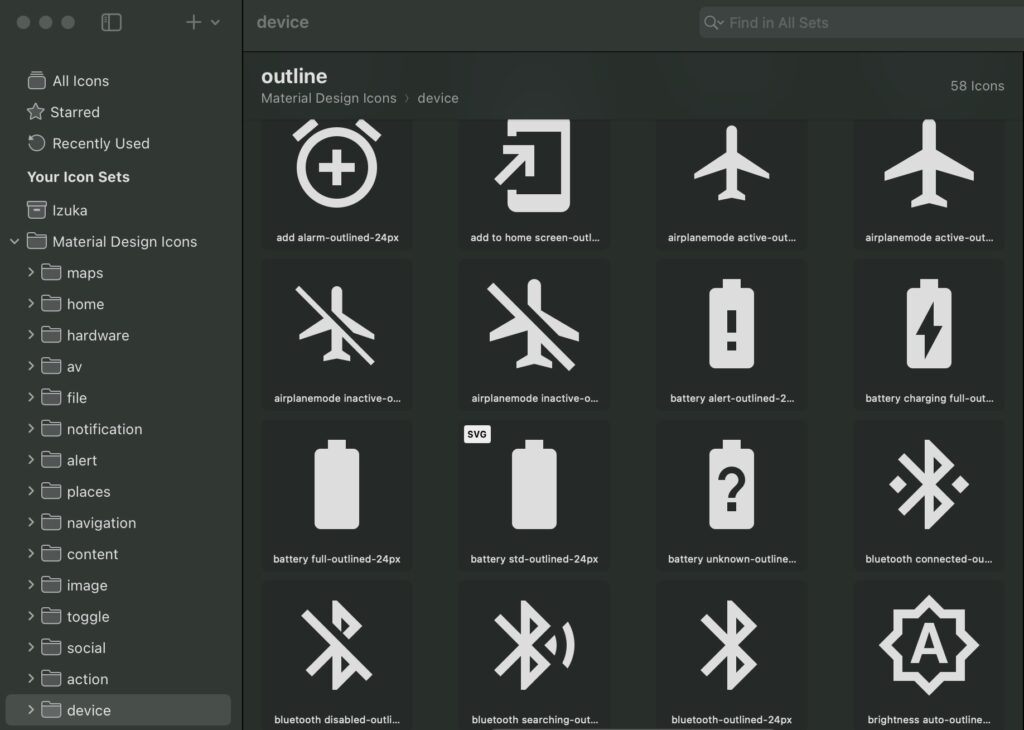Image resolution: width=1024 pixels, height=730 pixels.
Task: Expand the places folder chevron
Action: [31, 491]
